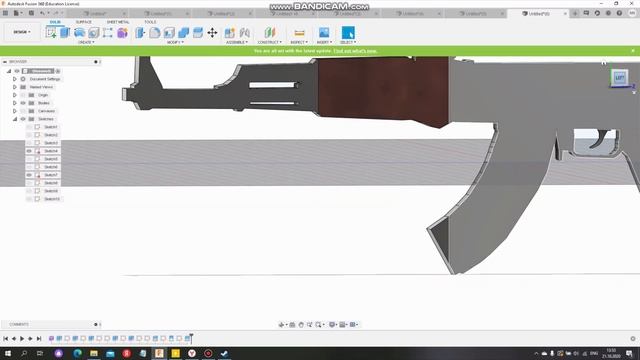Hide the Bodies folder
640x360 pixels.
(23, 103)
